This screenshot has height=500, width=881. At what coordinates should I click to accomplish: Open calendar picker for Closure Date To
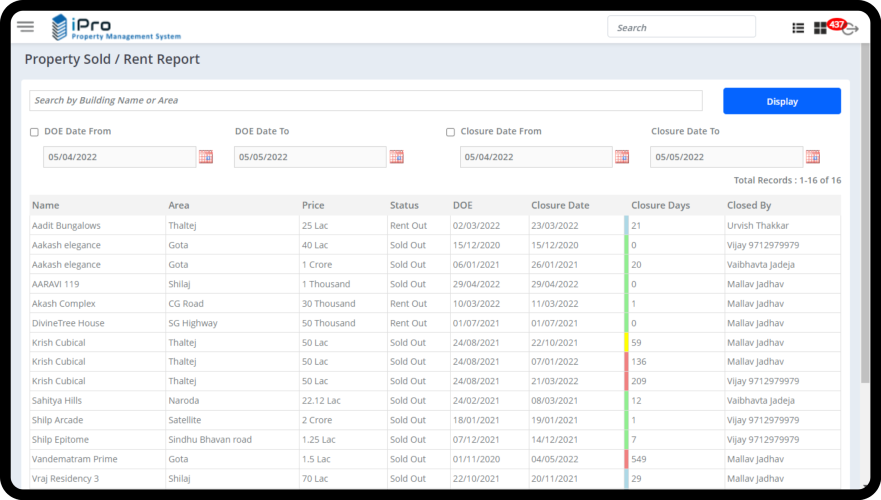pos(813,157)
